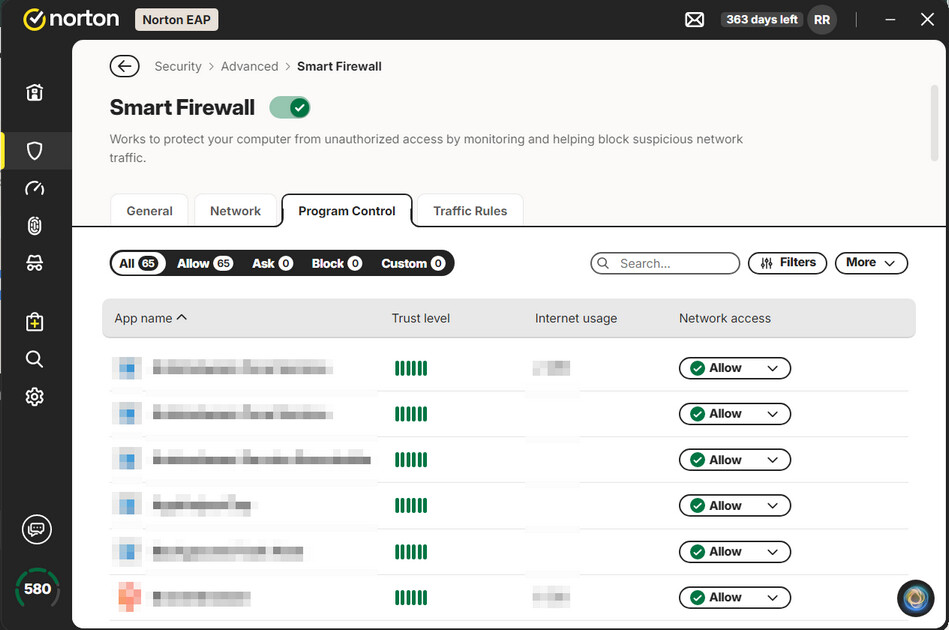Open the last row's Allow dropdown
Screen dimensions: 949x630
(735, 597)
